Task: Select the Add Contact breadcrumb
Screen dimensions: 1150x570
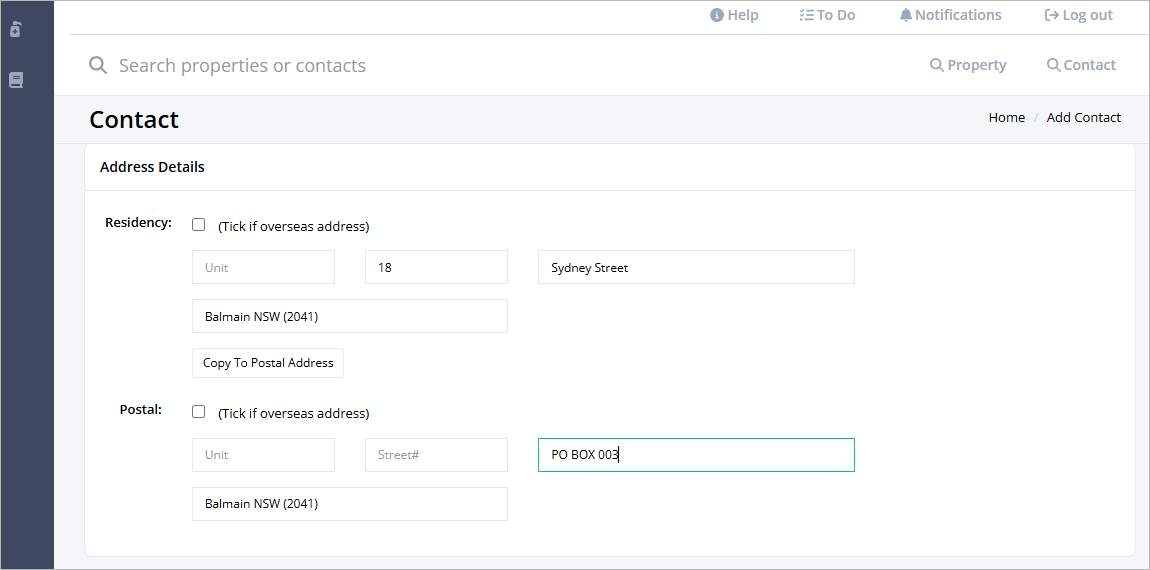Action: point(1083,117)
